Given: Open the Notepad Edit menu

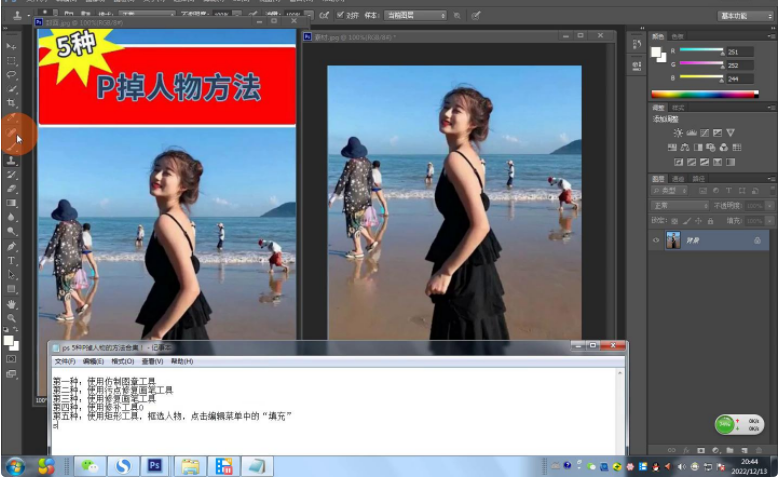Looking at the screenshot, I should pyautogui.click(x=93, y=361).
